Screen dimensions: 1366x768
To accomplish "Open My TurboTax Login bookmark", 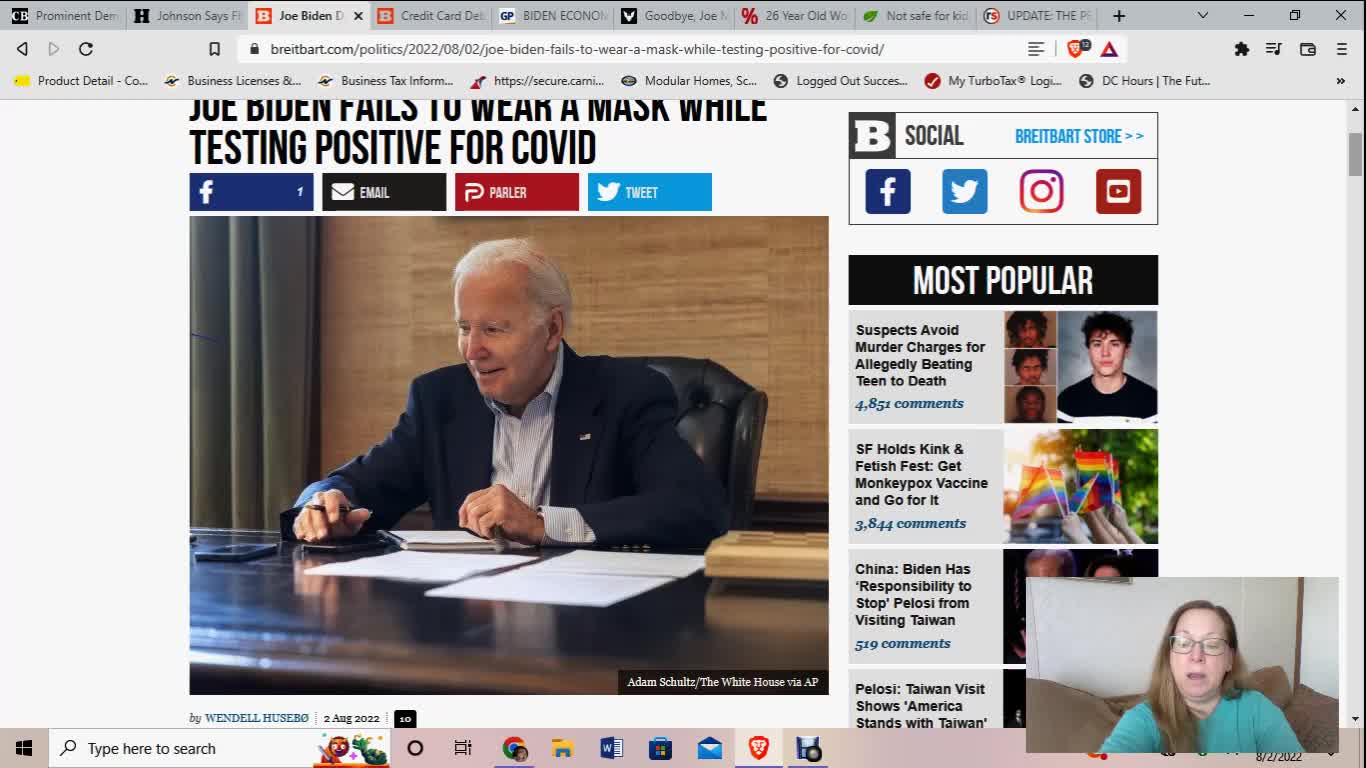I will tap(993, 81).
